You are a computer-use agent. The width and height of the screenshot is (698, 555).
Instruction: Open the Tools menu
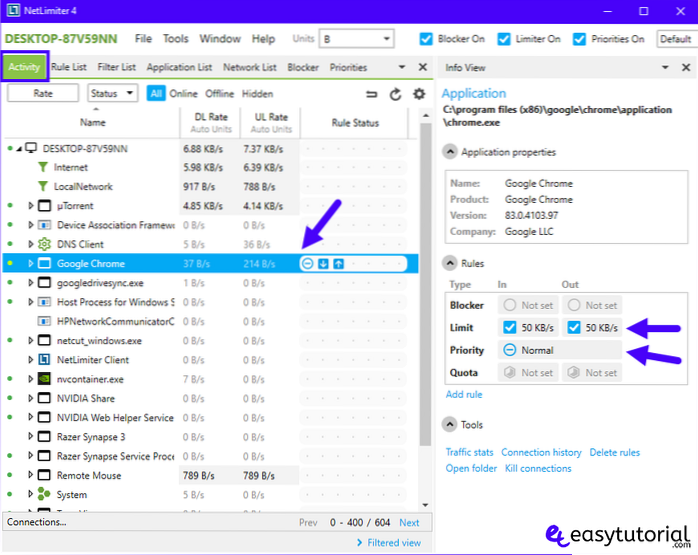(x=176, y=39)
